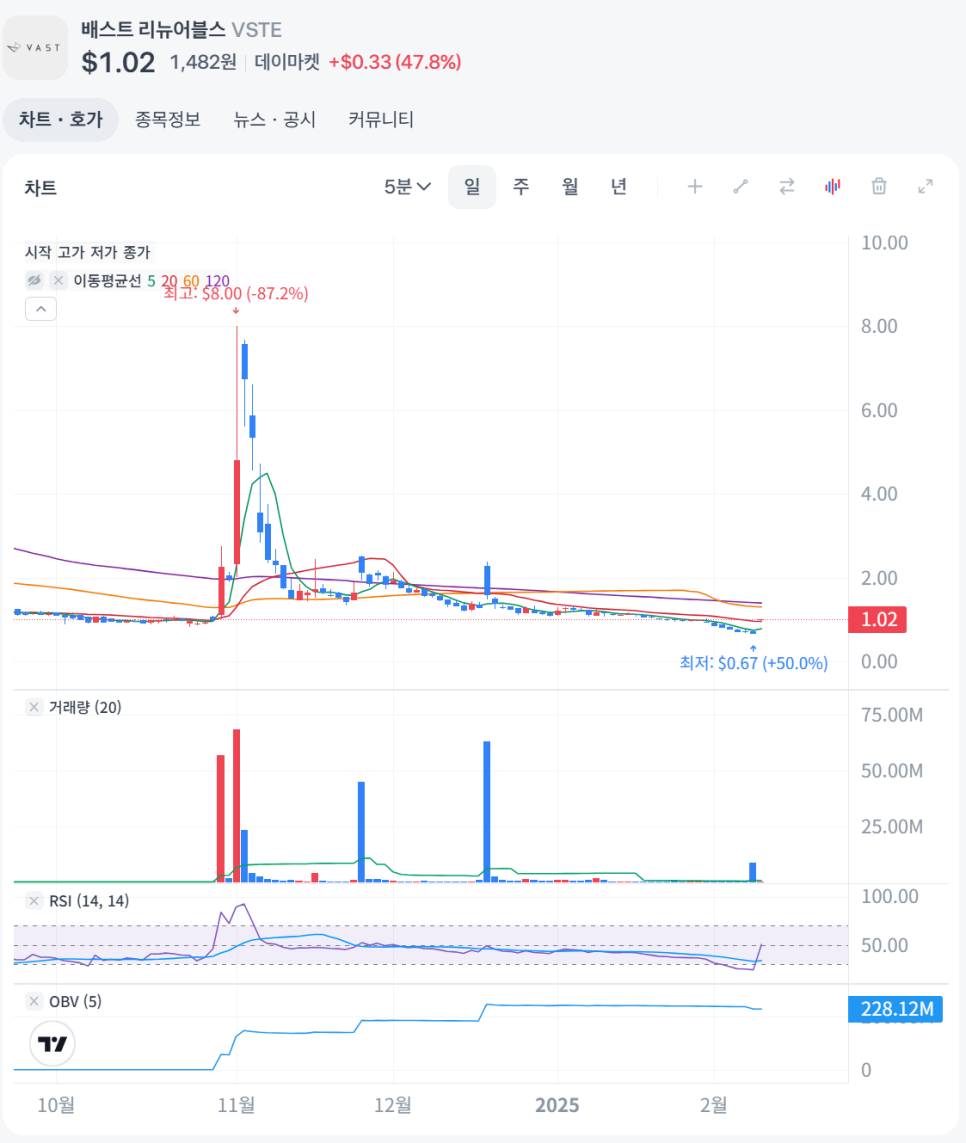Screen dimensions: 966x1143
Task: Click the 11월 time axis label
Action: [236, 1105]
